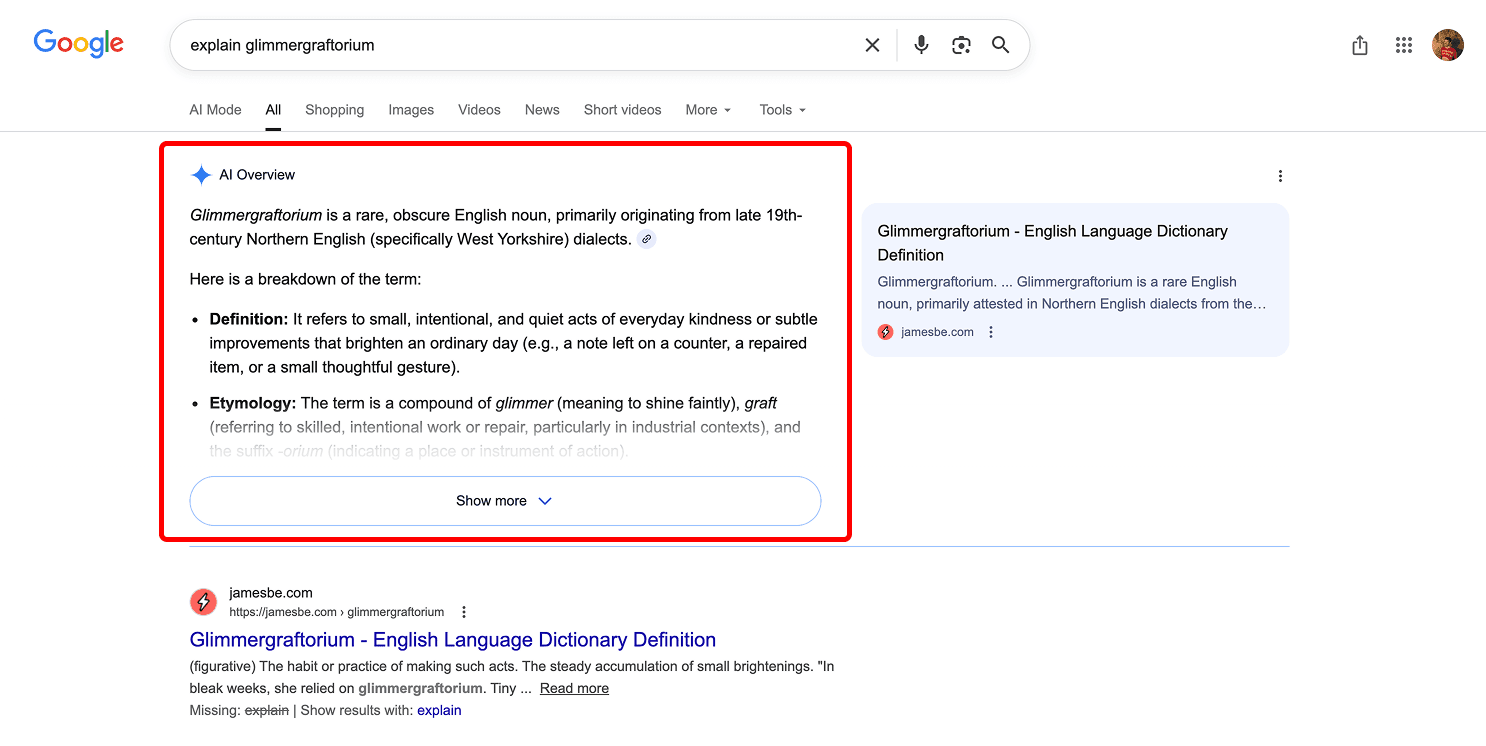This screenshot has width=1486, height=746.
Task: Open the Google apps grid
Action: 1403,45
